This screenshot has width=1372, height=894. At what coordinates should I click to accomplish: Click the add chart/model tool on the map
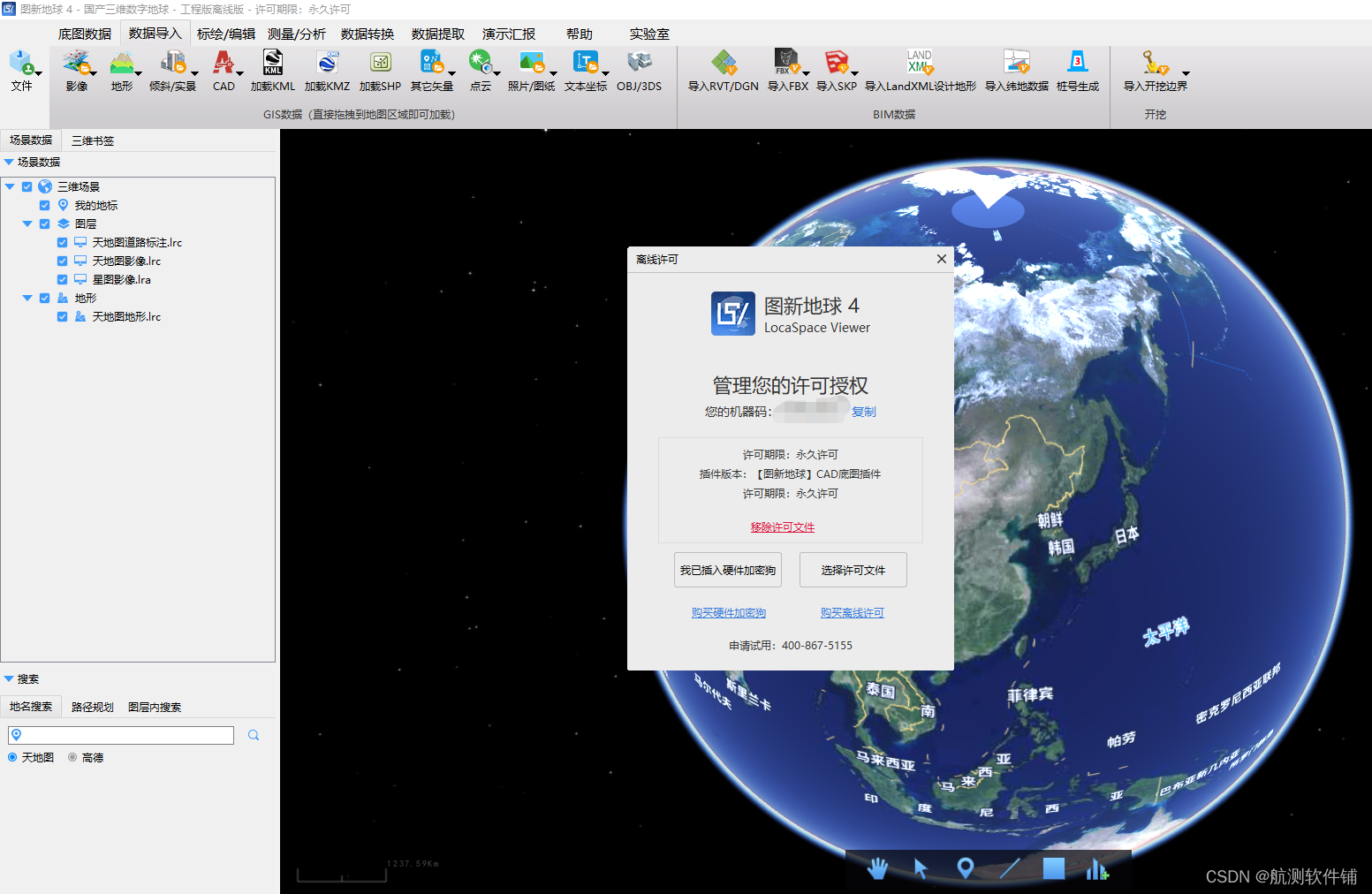[1097, 869]
